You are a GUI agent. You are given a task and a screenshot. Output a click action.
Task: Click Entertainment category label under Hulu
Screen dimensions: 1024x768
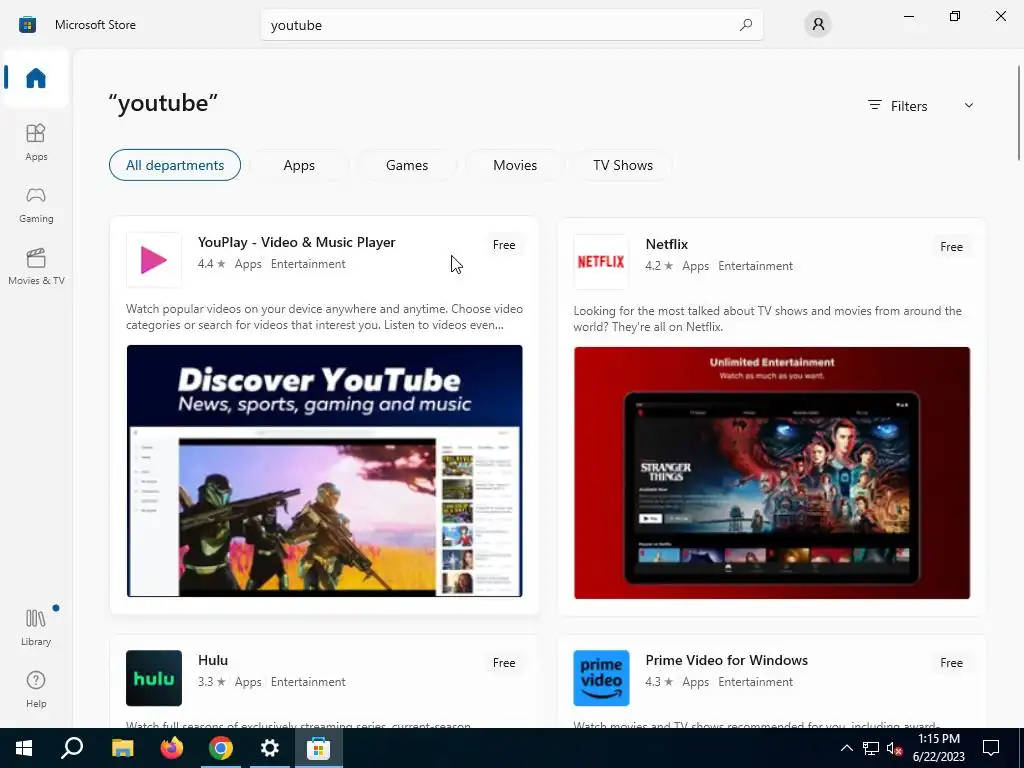point(308,682)
